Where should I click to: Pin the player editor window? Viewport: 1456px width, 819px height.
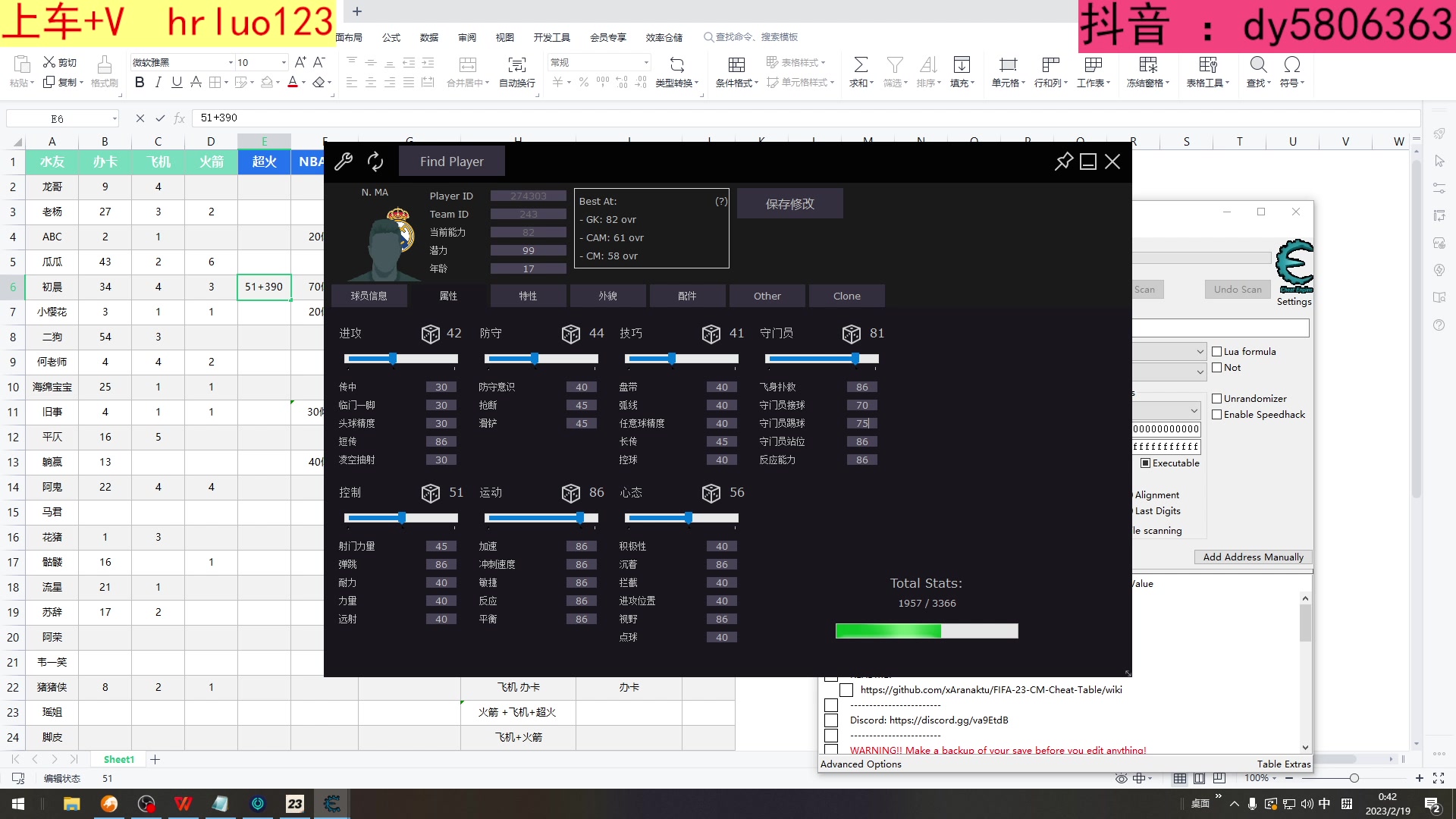tap(1064, 161)
